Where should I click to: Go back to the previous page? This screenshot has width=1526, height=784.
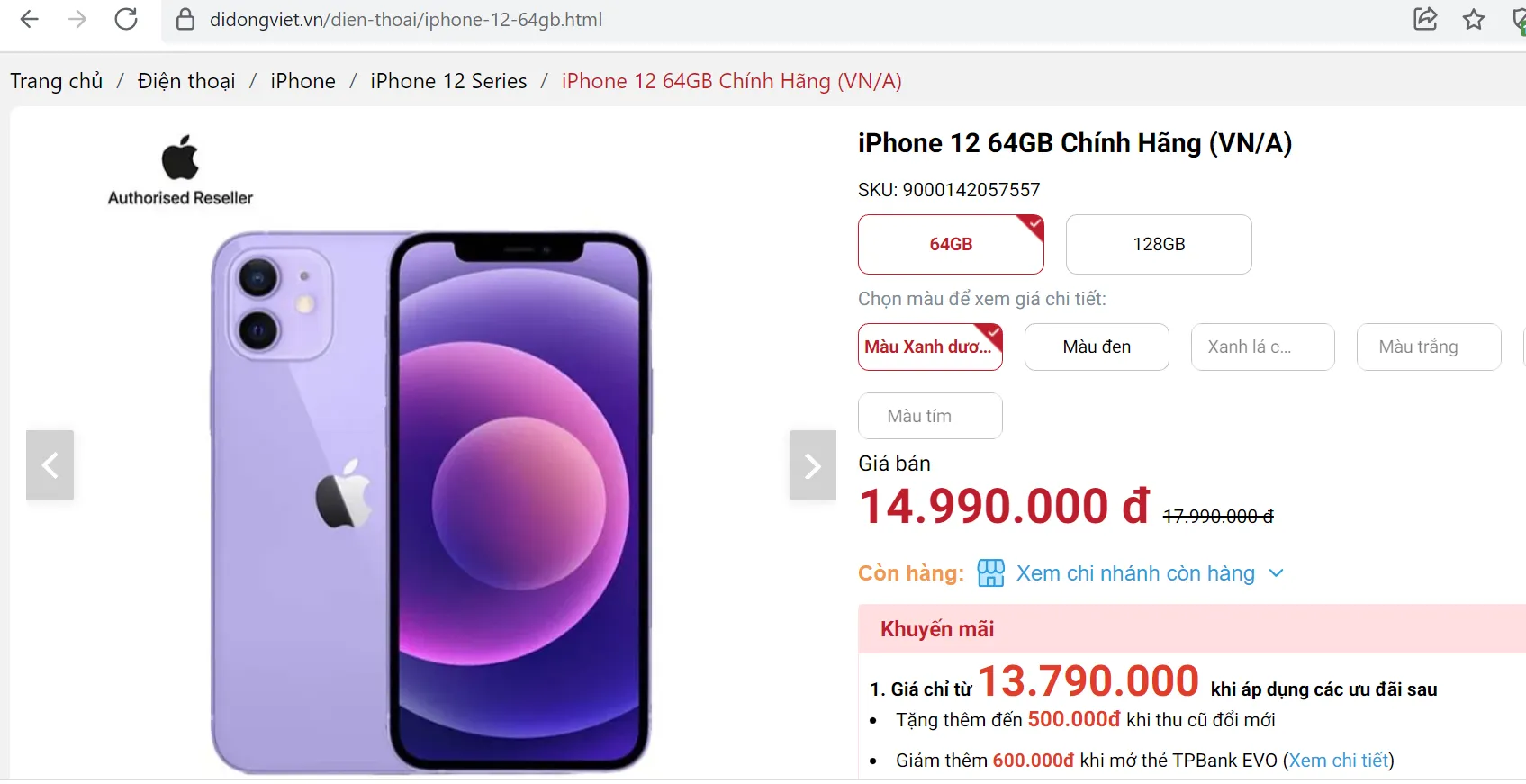[x=29, y=19]
